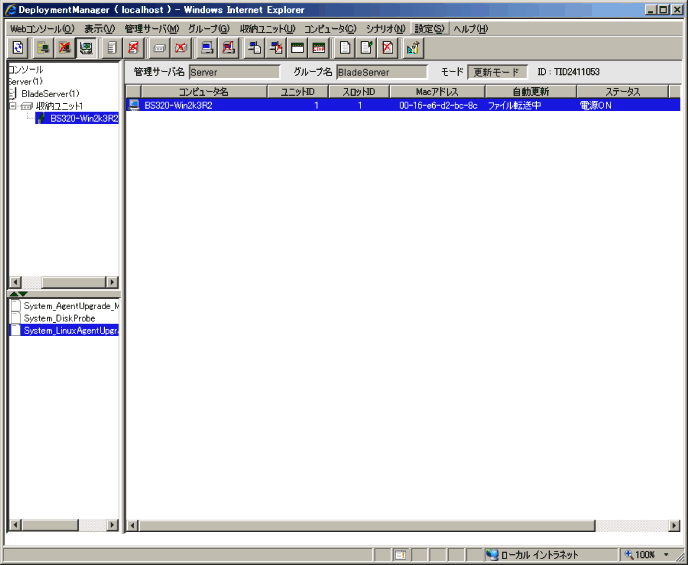
Task: Click the new scenario blank page icon
Action: (x=345, y=48)
